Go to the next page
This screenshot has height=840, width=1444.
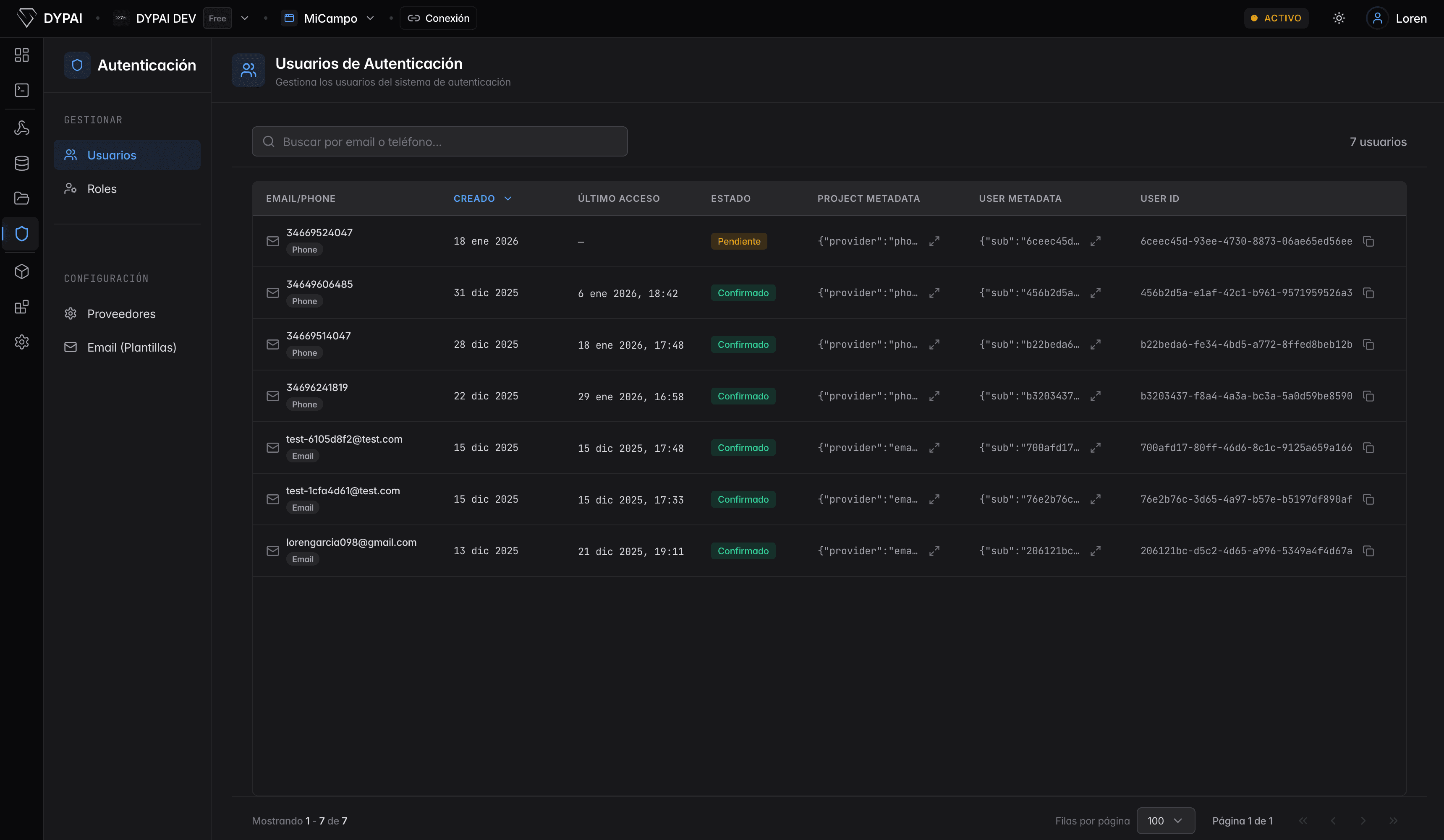click(1363, 821)
